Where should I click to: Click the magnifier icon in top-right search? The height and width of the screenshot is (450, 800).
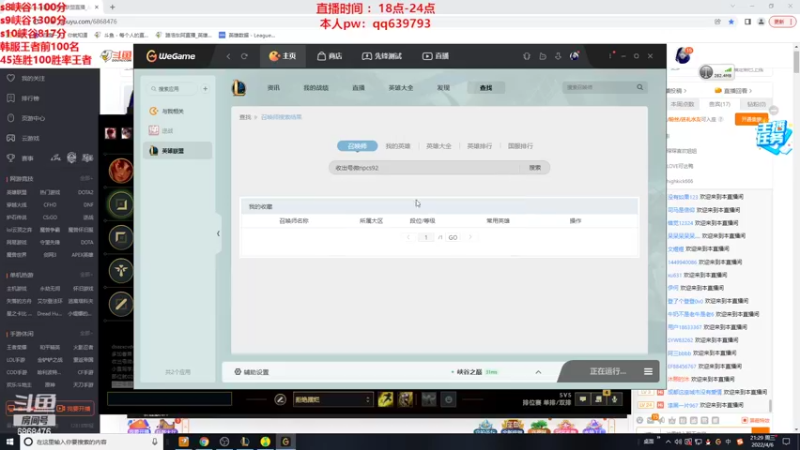point(640,87)
